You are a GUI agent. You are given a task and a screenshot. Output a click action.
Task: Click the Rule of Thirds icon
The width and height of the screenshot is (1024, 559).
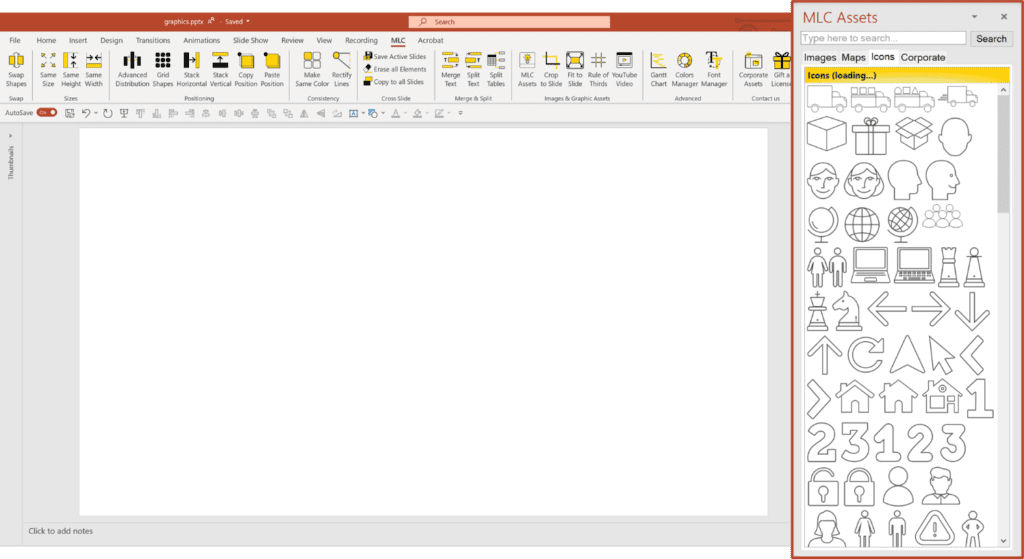point(598,69)
